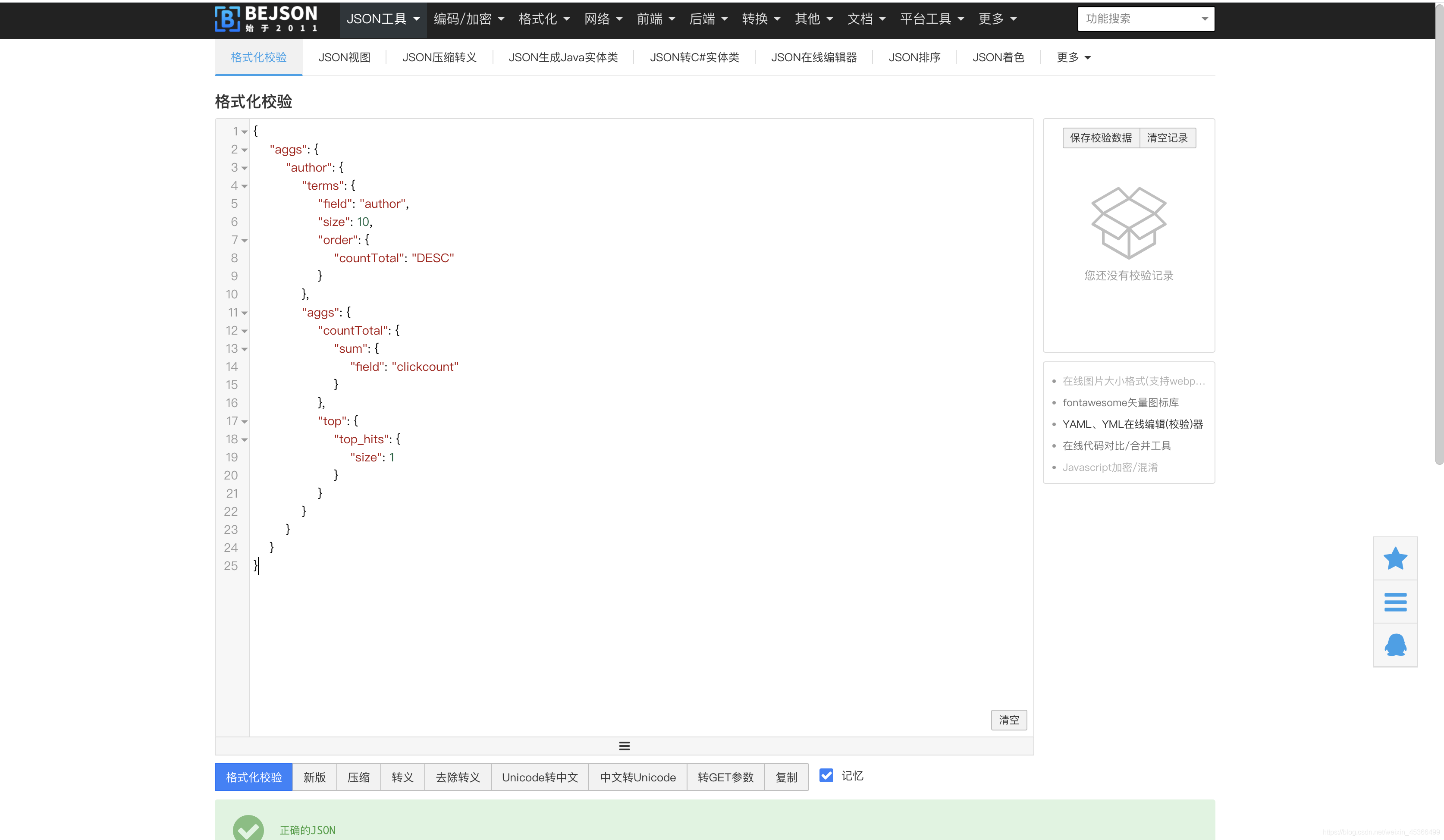Expand the 更多 tab dropdown
1444x840 pixels.
1073,57
